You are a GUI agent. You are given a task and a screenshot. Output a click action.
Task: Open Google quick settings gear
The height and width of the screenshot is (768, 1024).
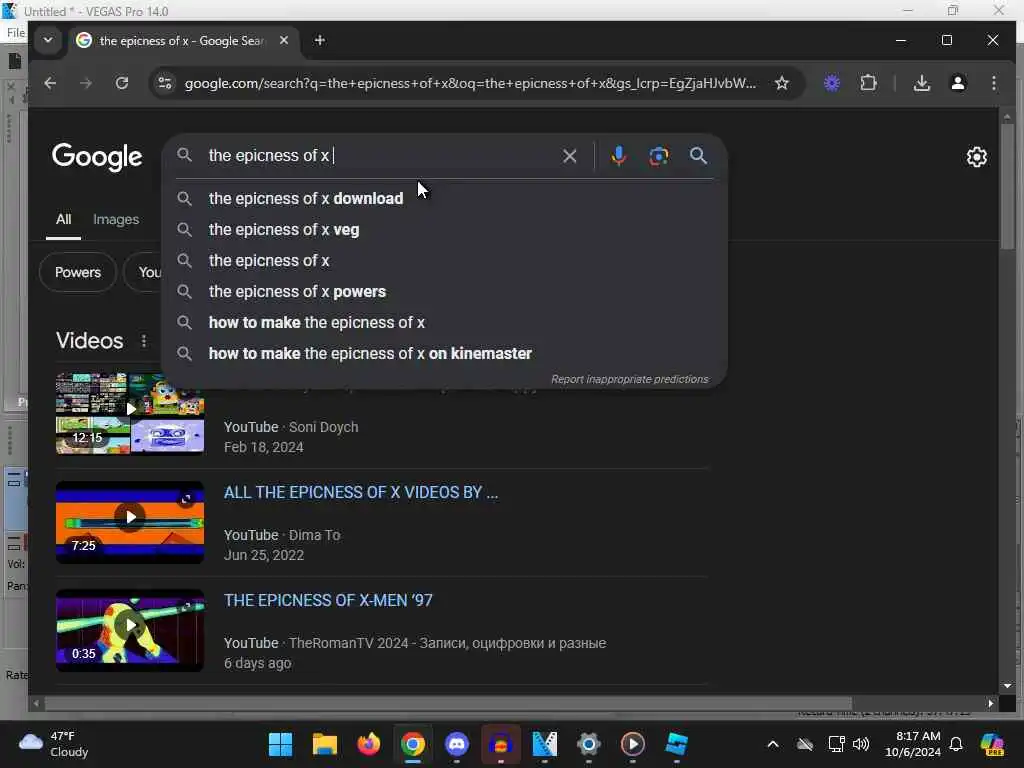point(976,157)
